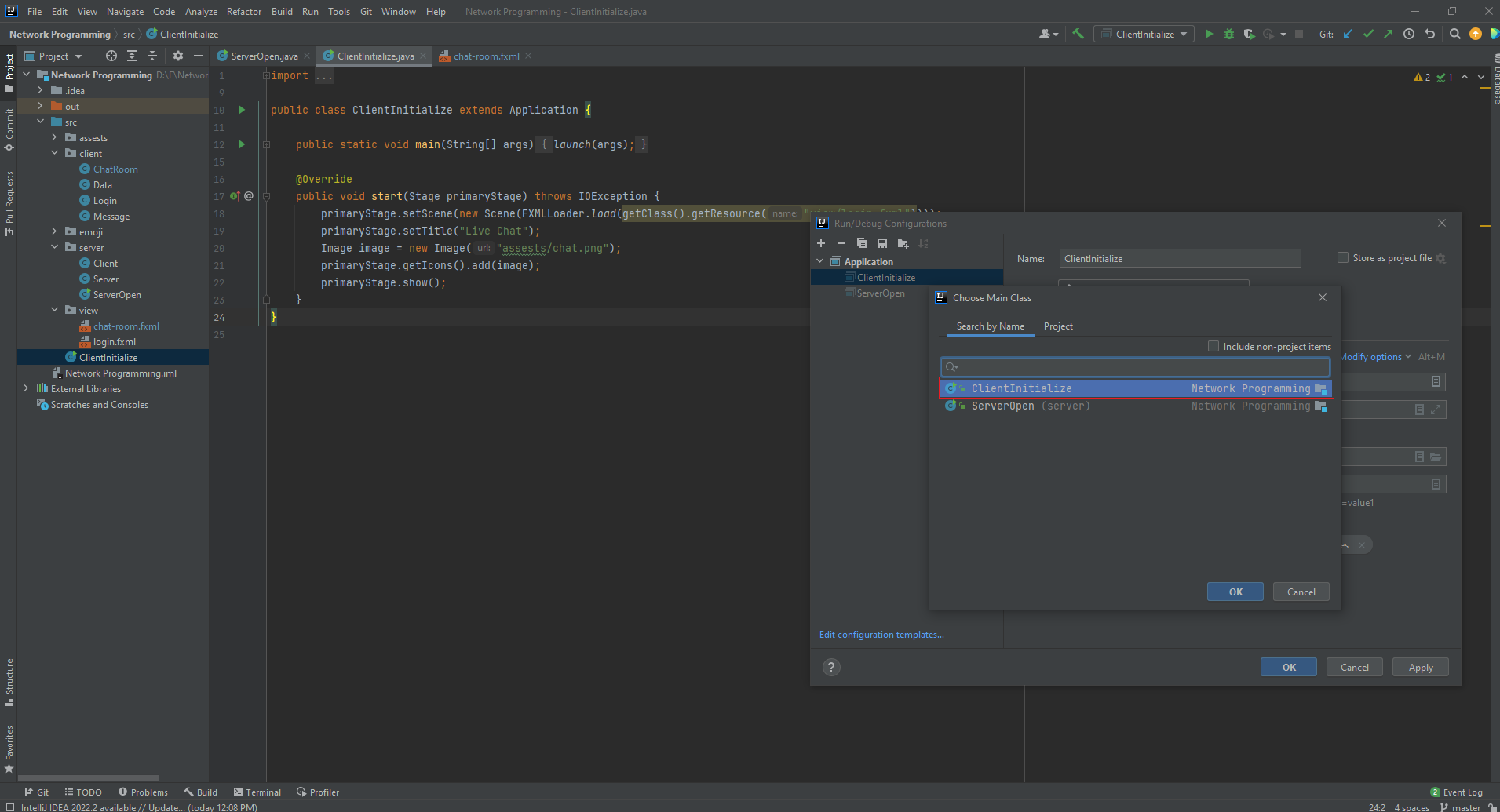Open ClientInitialize run configuration dropdown

tap(1145, 34)
